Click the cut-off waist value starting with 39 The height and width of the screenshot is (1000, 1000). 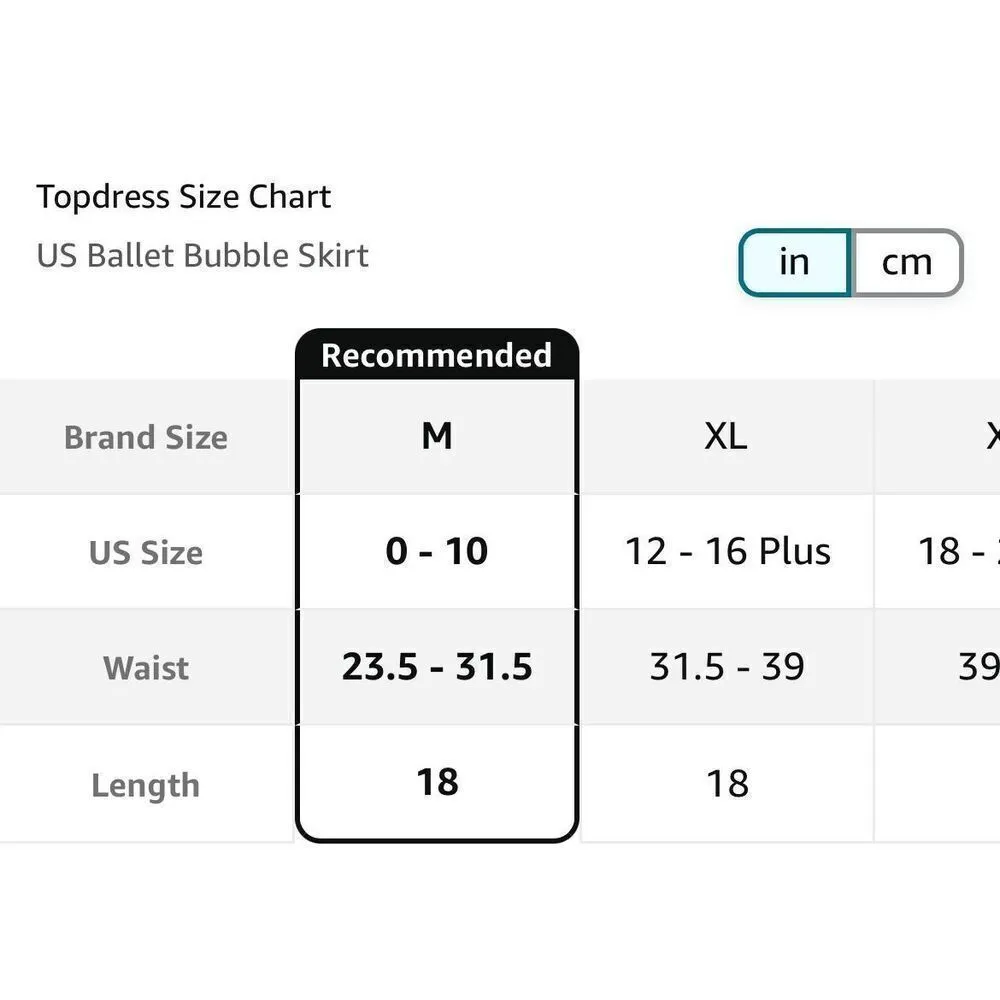(x=977, y=667)
